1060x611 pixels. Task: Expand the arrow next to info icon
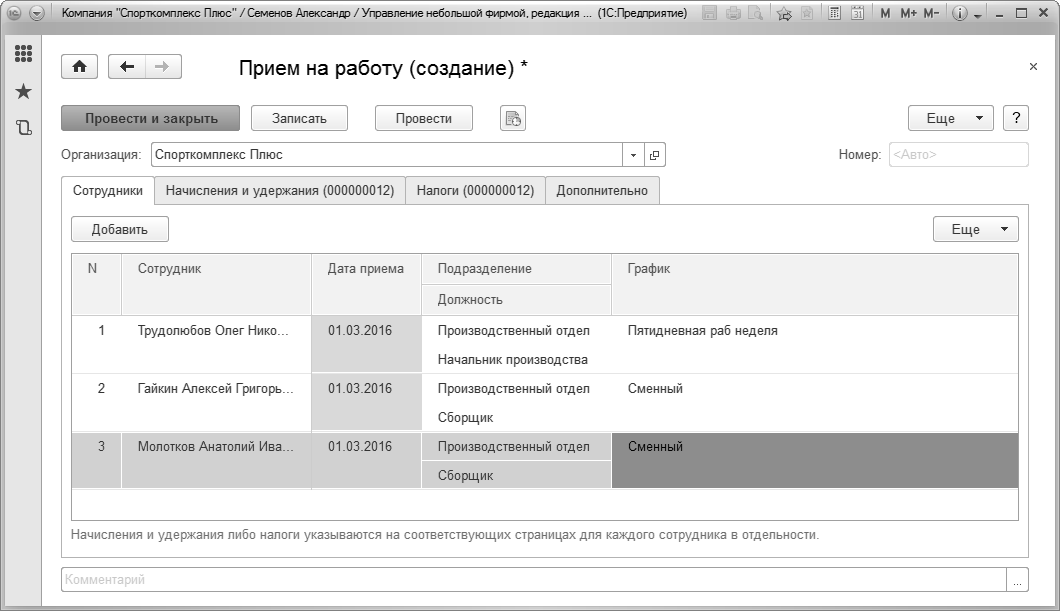point(978,15)
